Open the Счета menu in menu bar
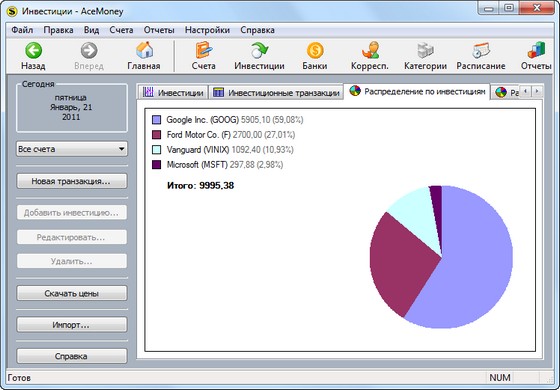This screenshot has width=560, height=390. pos(121,30)
